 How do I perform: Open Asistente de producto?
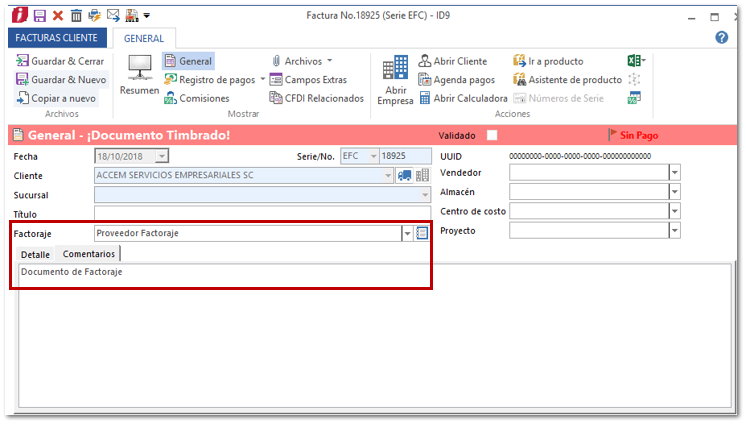[568, 80]
